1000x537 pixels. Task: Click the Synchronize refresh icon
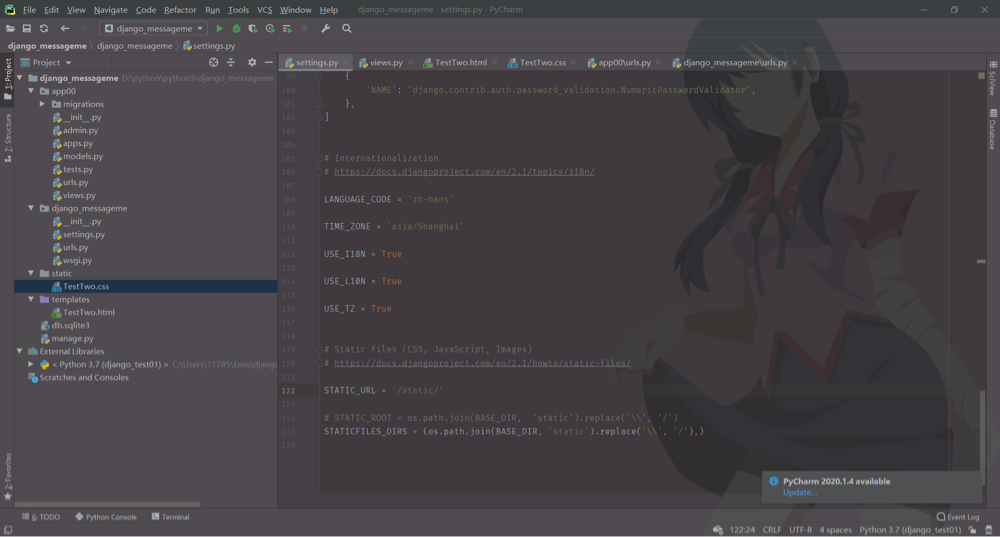click(44, 29)
